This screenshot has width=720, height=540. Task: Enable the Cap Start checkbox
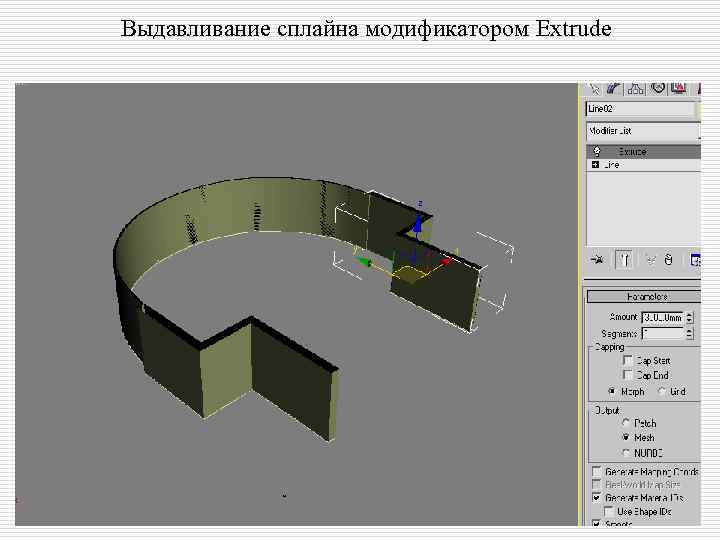(628, 360)
